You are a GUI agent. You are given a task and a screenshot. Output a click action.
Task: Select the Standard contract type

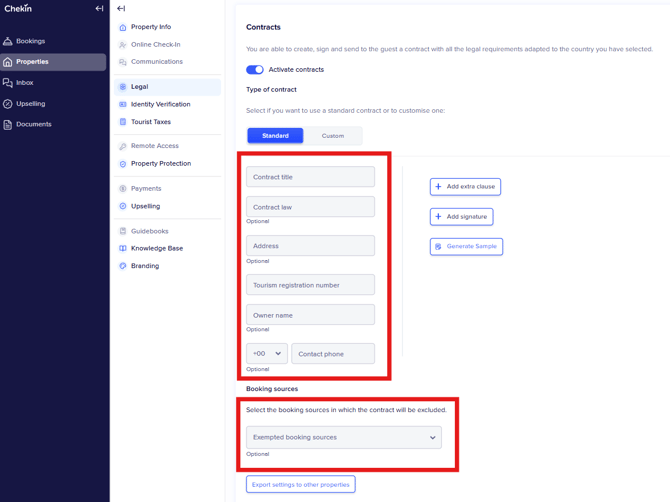[x=275, y=136]
